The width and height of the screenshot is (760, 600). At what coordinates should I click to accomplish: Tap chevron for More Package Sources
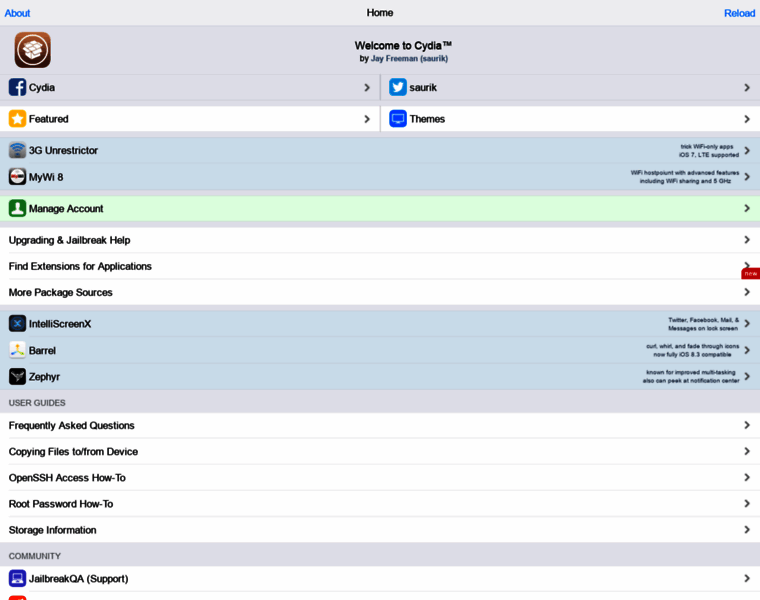(x=747, y=292)
